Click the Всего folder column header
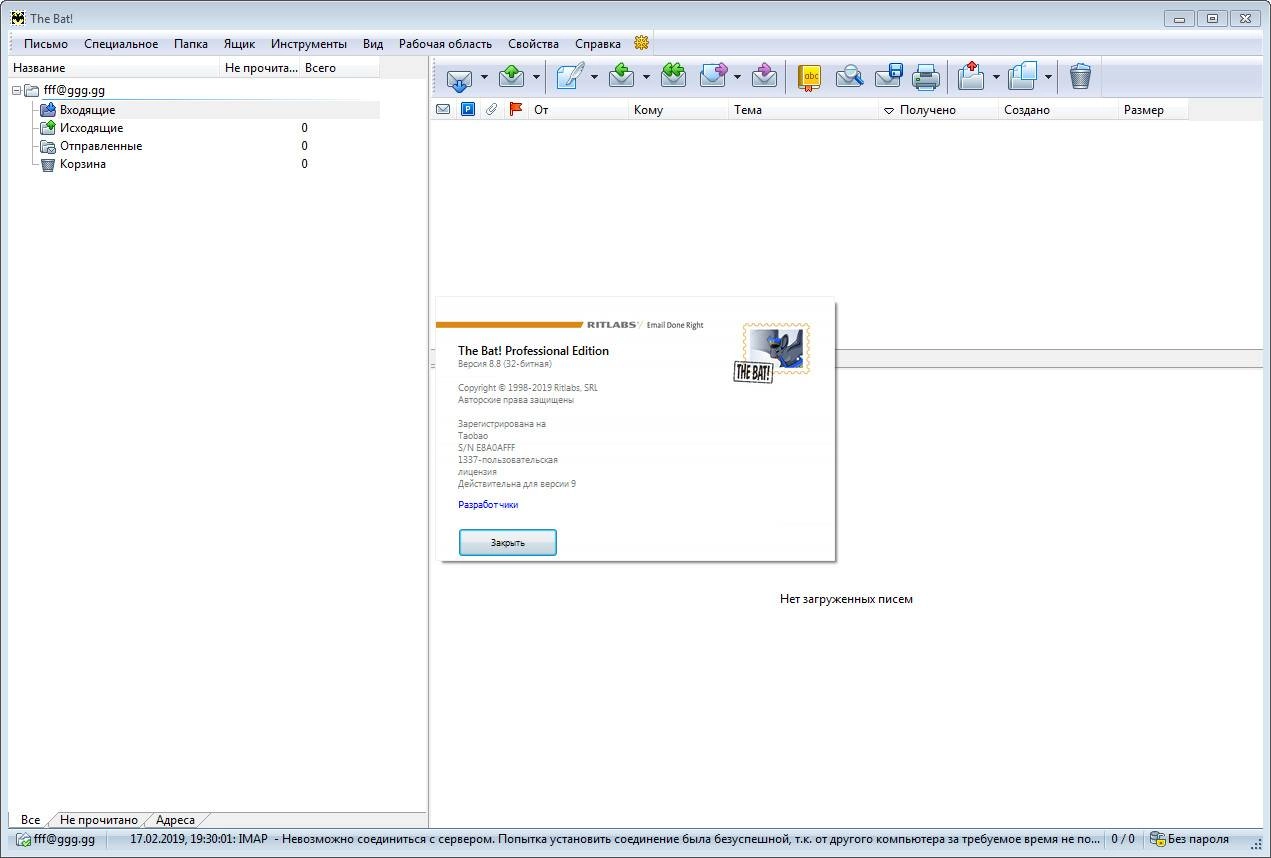 (340, 68)
